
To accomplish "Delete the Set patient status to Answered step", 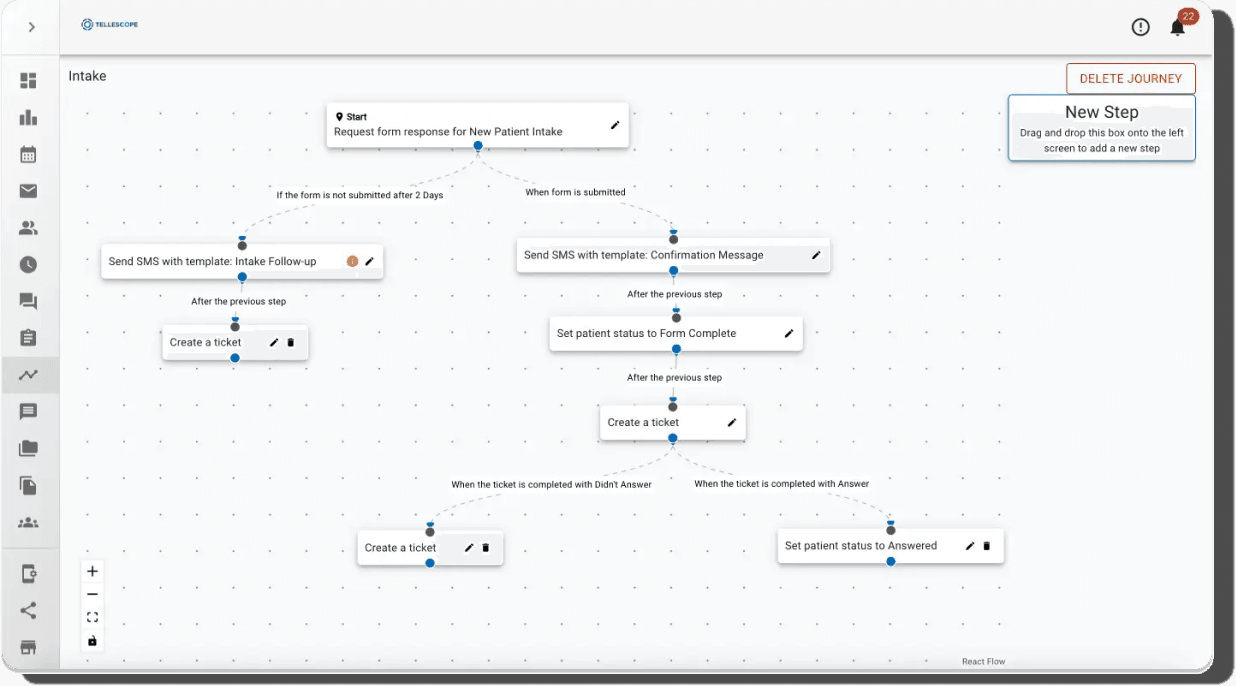I will click(987, 546).
